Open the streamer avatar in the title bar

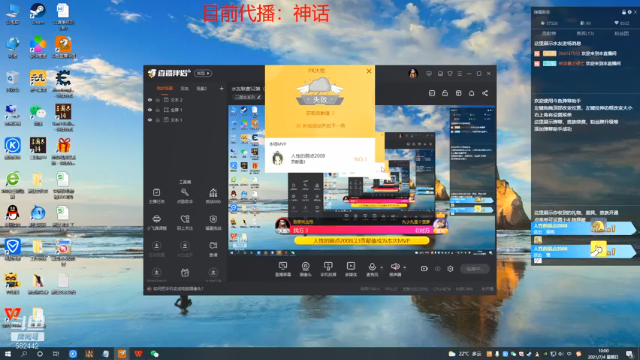[413, 73]
